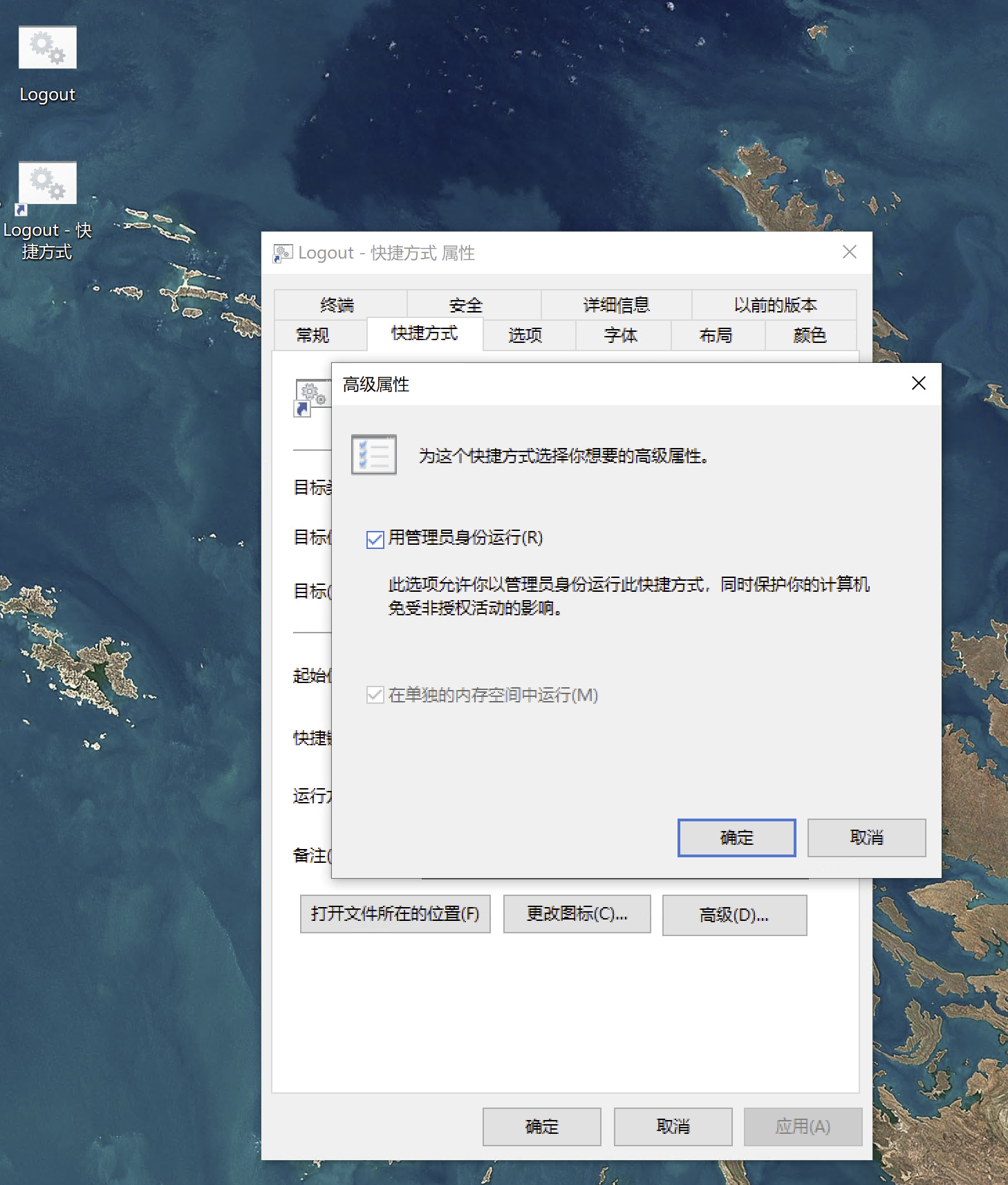
Task: Click the shortcut icon in properties window title
Action: pos(282,254)
